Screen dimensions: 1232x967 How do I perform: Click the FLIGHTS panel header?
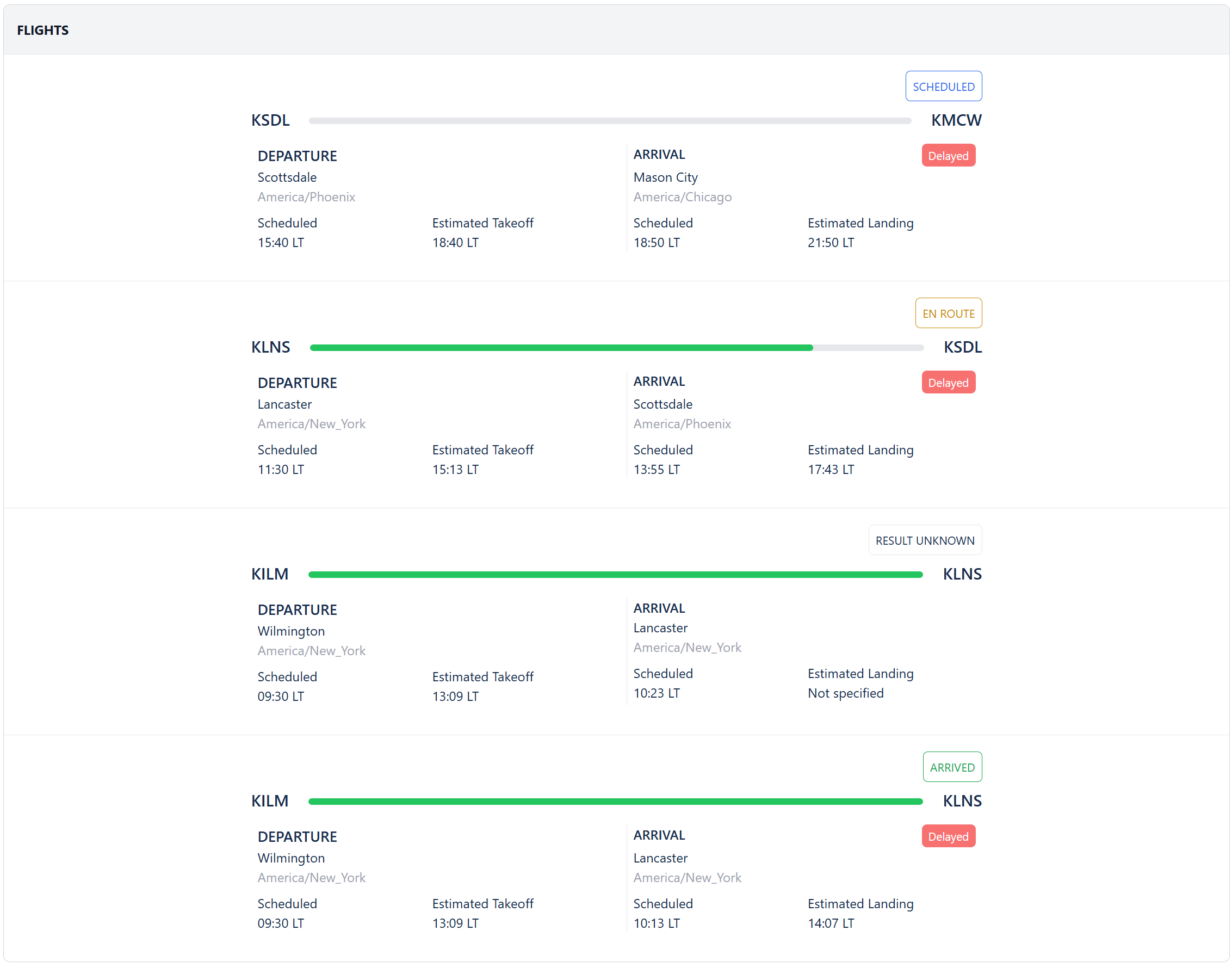(43, 30)
